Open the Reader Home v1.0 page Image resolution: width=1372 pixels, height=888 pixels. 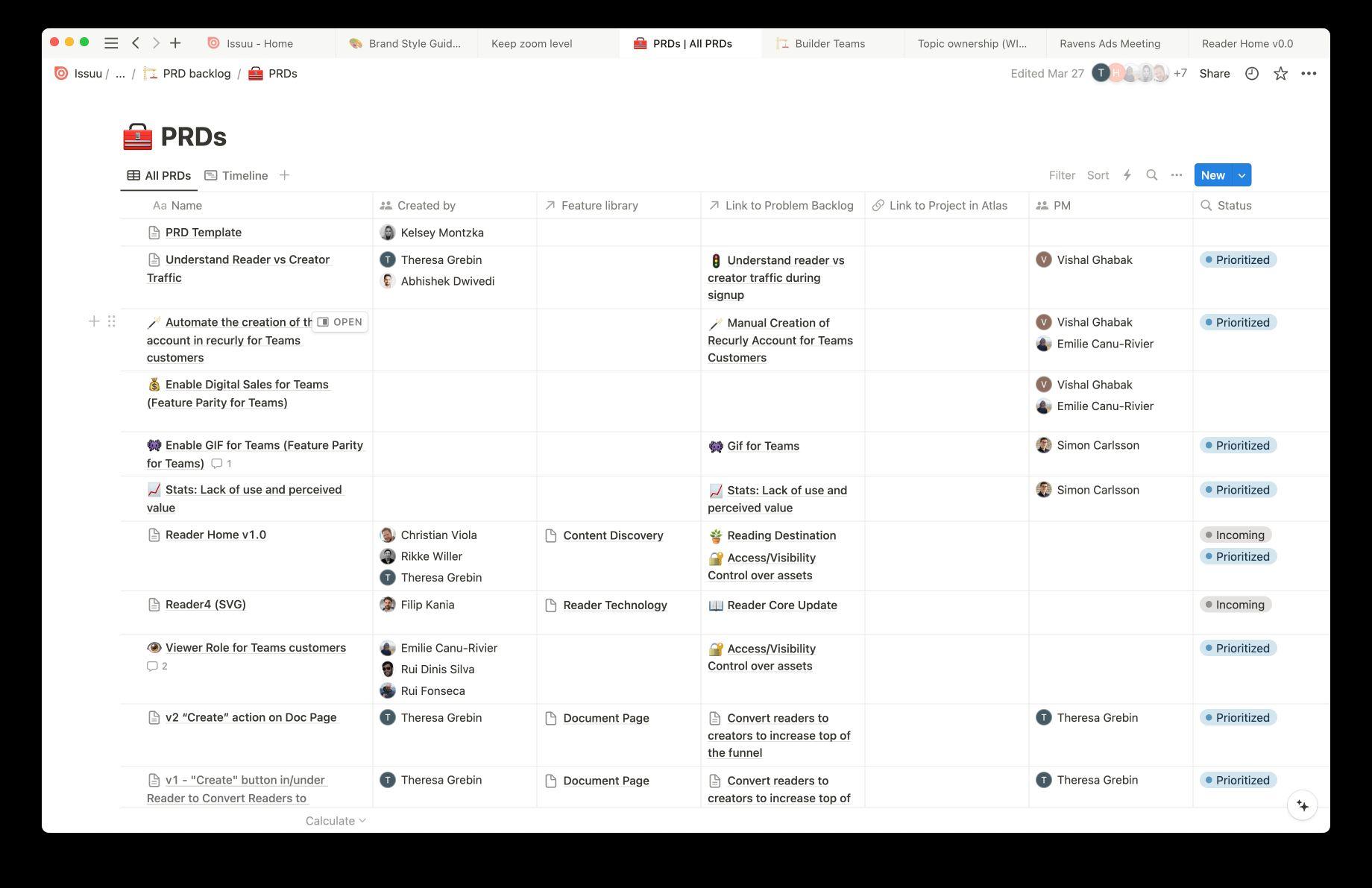[215, 535]
